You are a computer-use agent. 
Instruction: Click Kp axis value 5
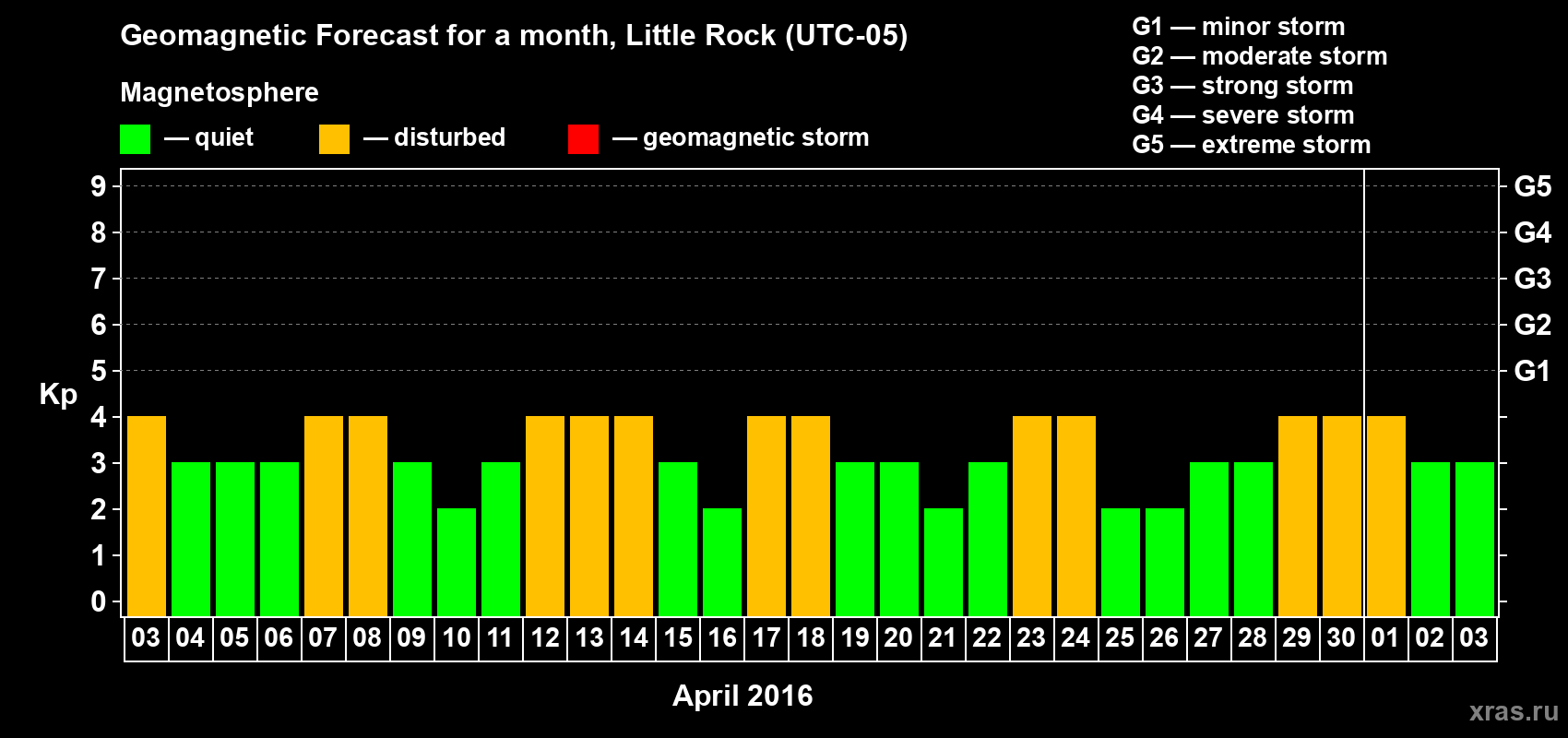click(x=99, y=371)
